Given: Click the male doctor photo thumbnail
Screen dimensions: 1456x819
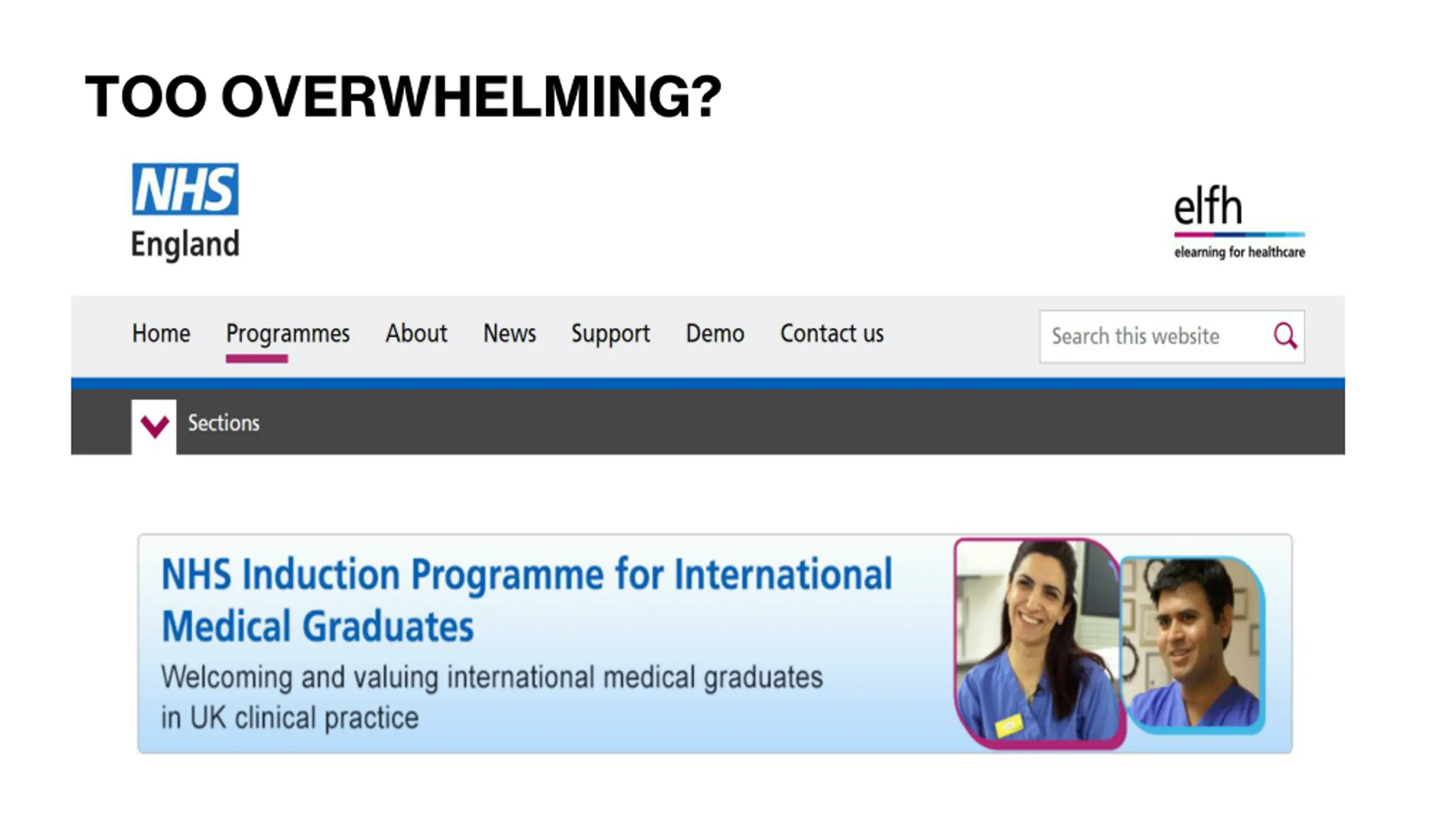Looking at the screenshot, I should (1193, 645).
